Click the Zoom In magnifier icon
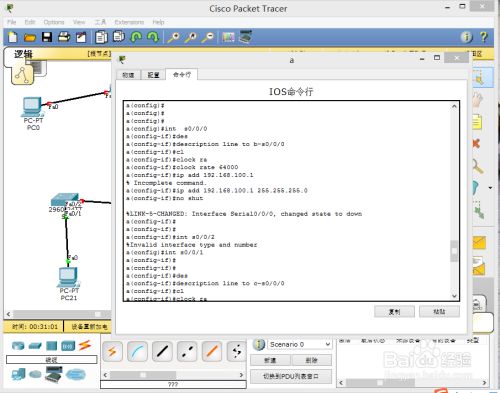 tap(174, 37)
